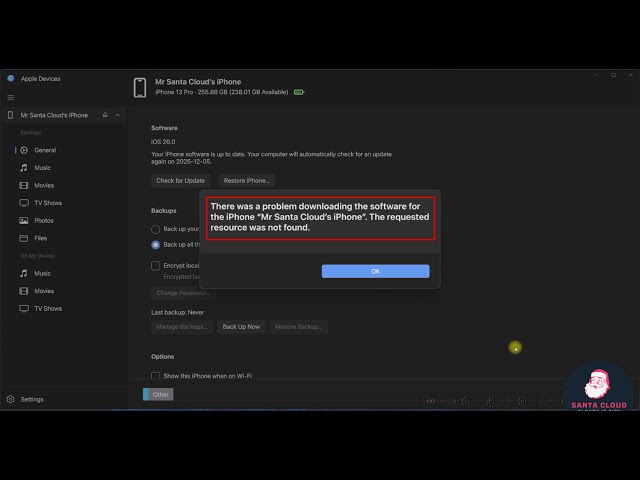Image resolution: width=640 pixels, height=480 pixels.
Task: Open the hamburger navigation menu icon
Action: point(11,98)
